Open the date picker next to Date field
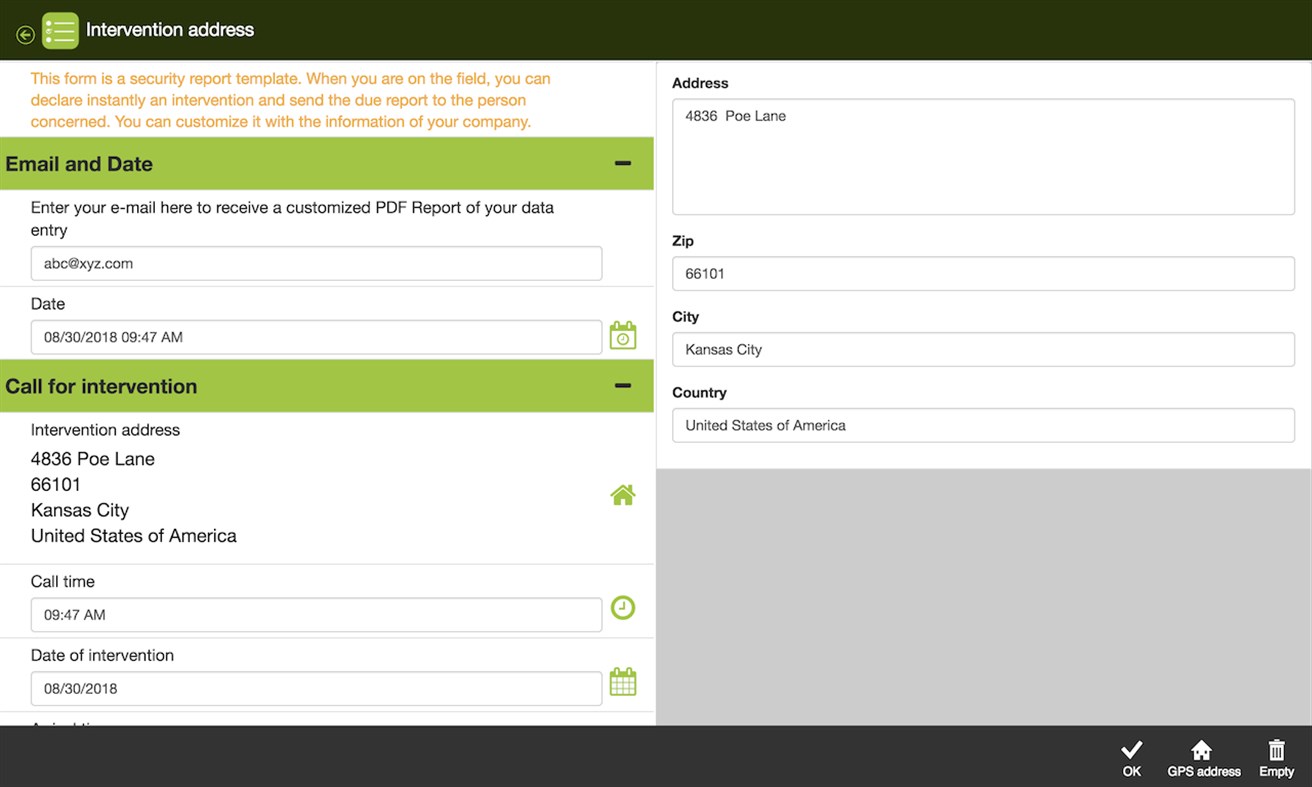 point(622,334)
